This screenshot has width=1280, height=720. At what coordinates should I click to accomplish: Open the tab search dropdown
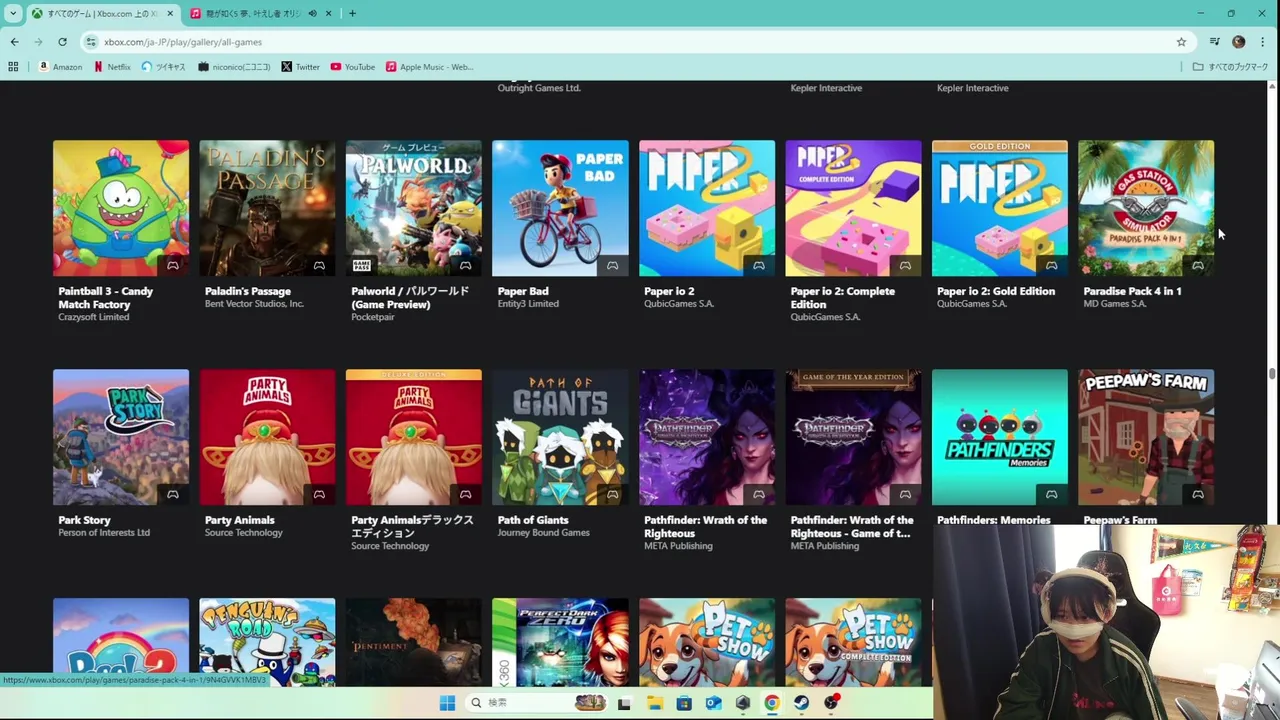click(13, 13)
